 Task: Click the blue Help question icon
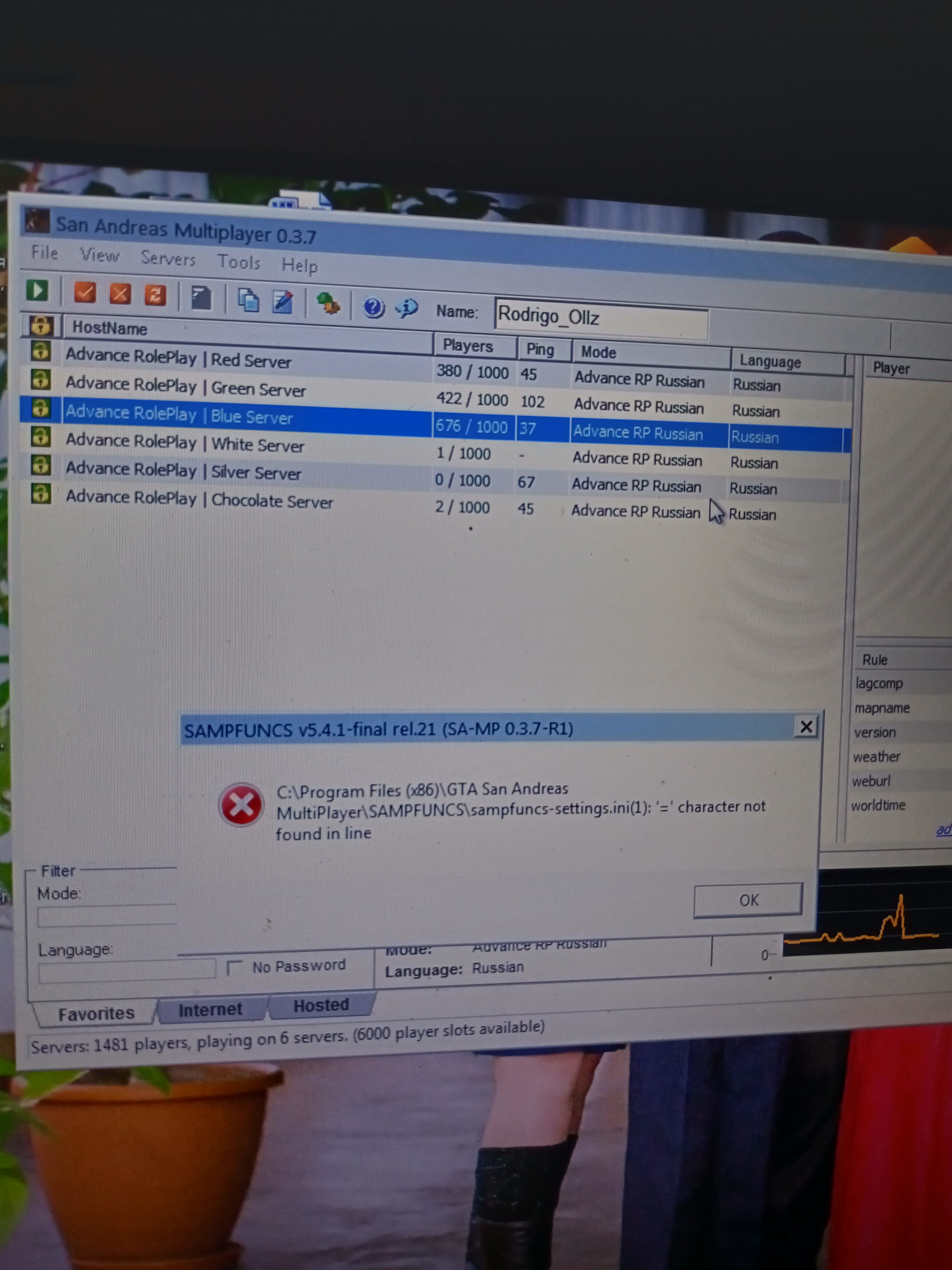[373, 307]
